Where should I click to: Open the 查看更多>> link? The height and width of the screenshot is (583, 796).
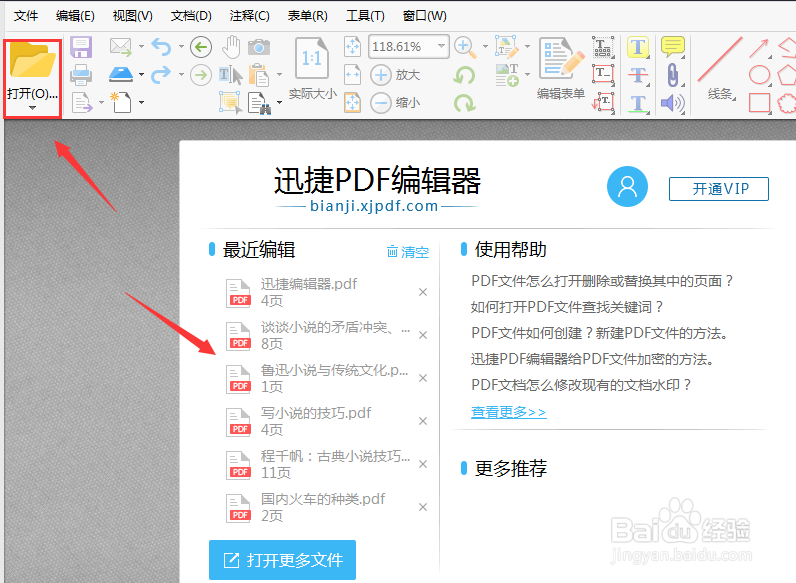point(509,412)
